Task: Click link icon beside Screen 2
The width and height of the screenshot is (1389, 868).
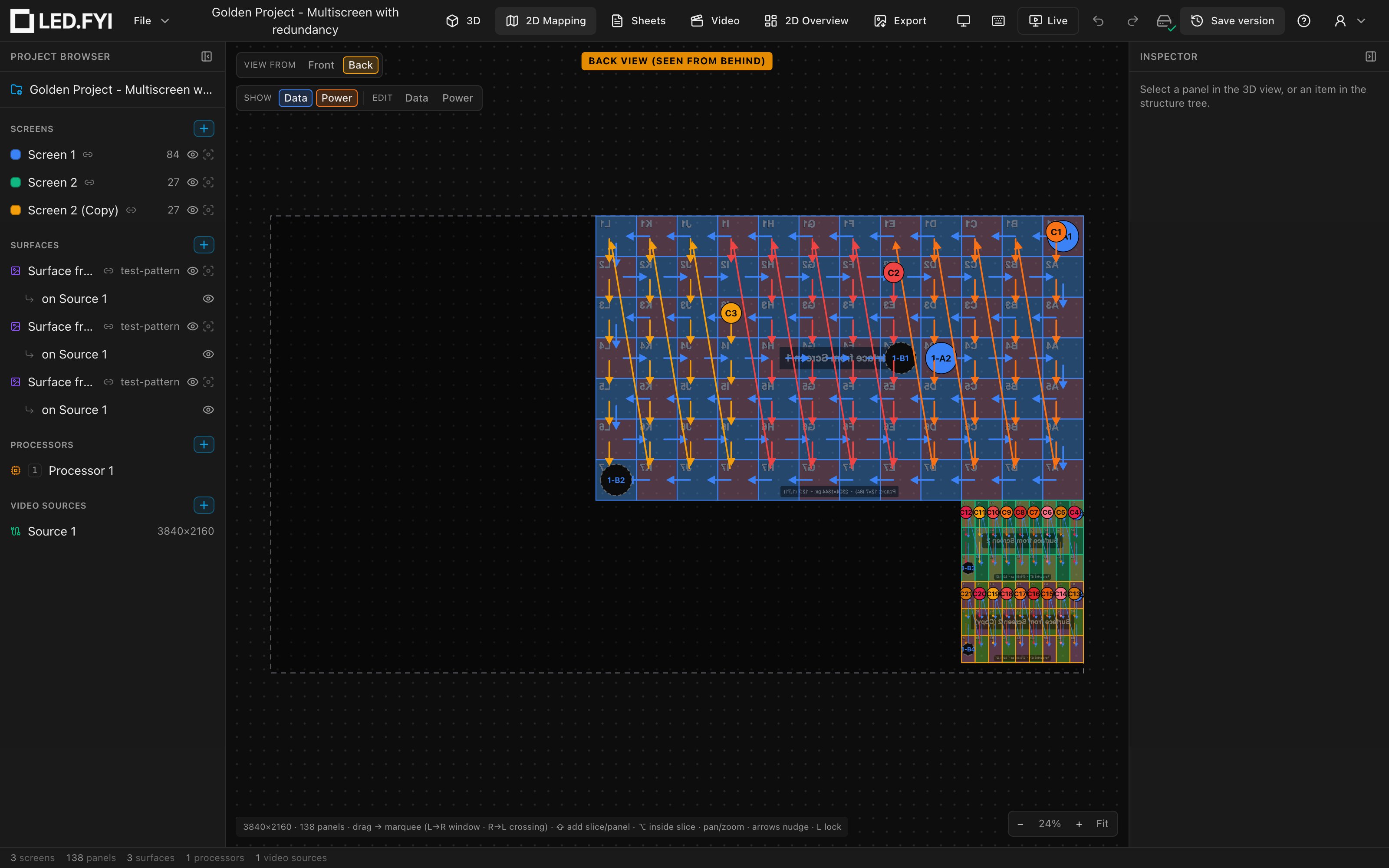Action: 89,182
